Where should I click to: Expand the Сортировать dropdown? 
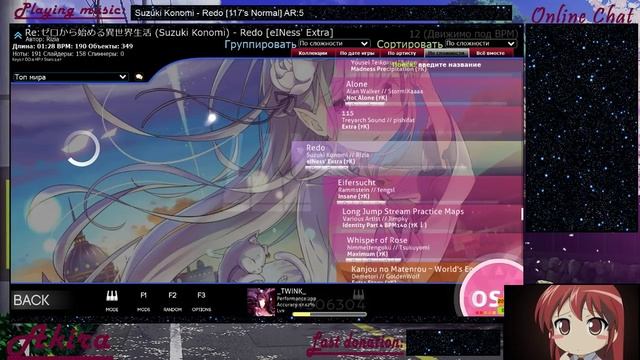480,43
